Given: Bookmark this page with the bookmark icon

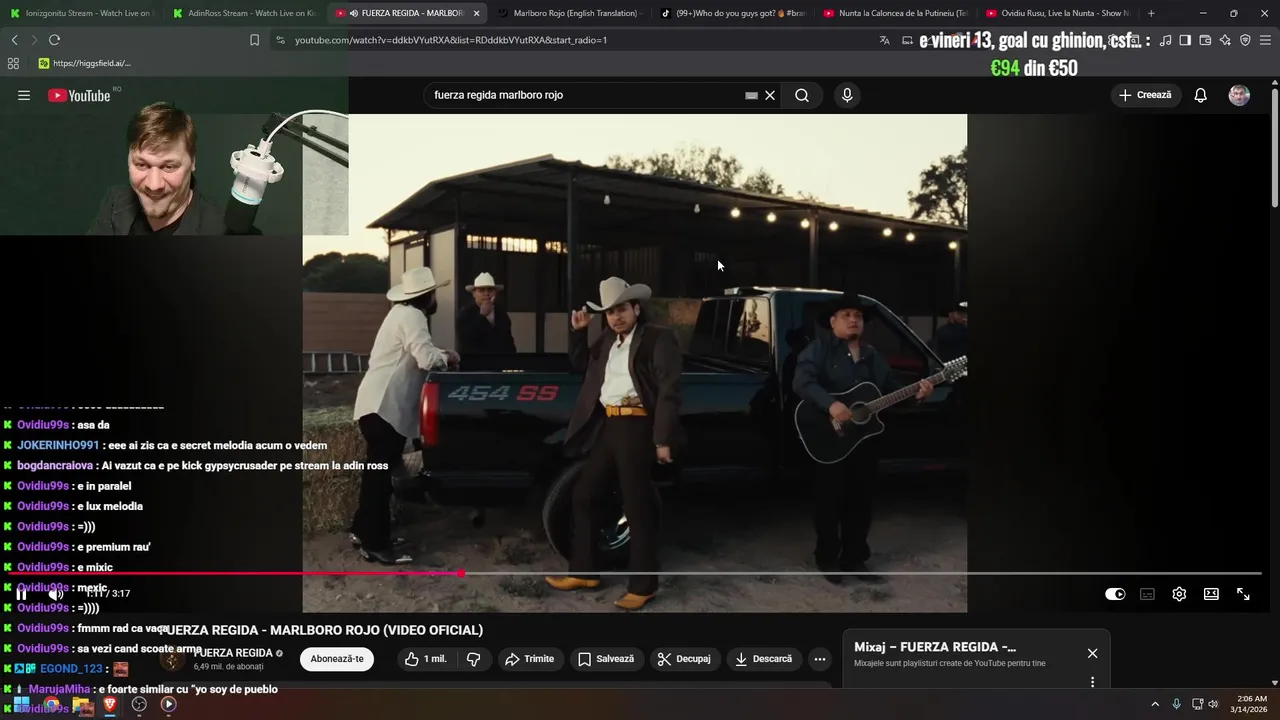Looking at the screenshot, I should (254, 40).
